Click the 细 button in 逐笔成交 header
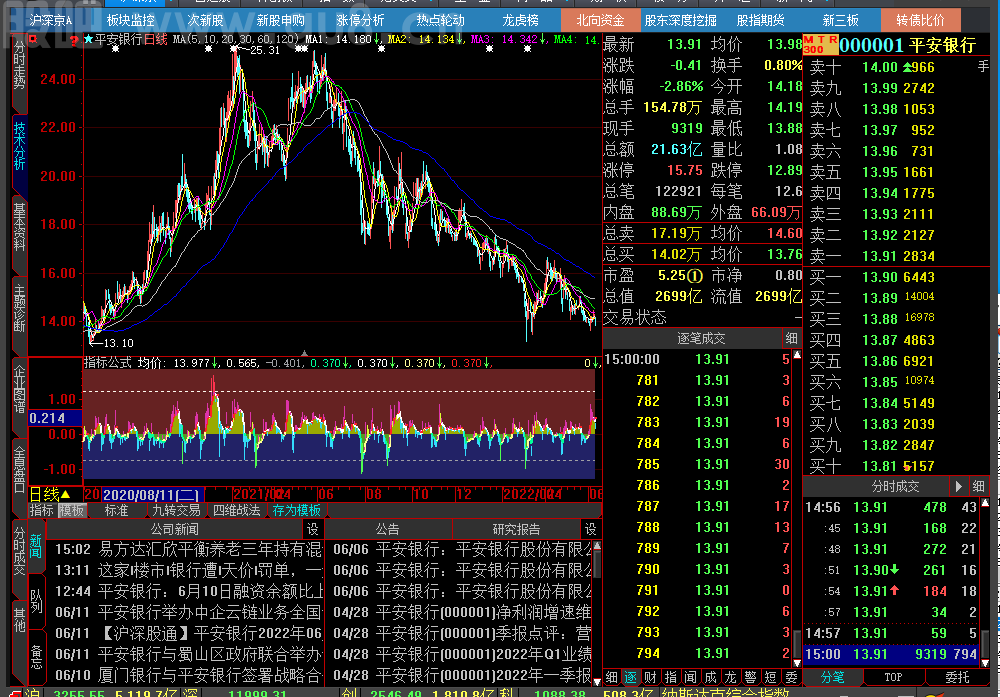The height and width of the screenshot is (697, 1000). click(791, 338)
